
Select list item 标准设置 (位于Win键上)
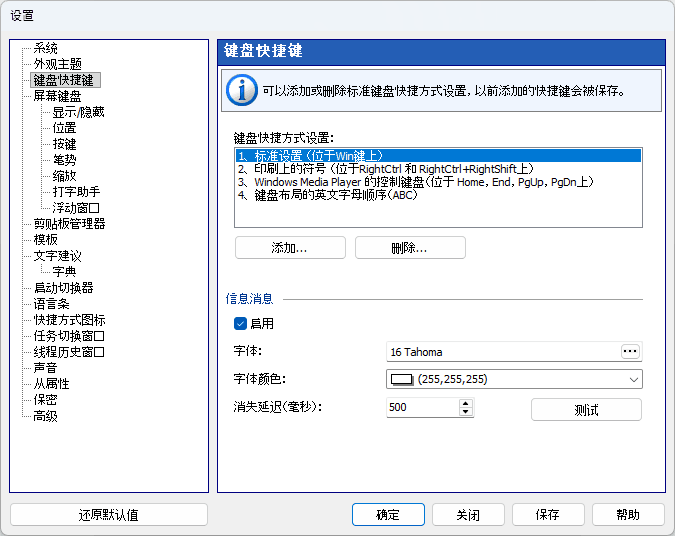[x=438, y=155]
